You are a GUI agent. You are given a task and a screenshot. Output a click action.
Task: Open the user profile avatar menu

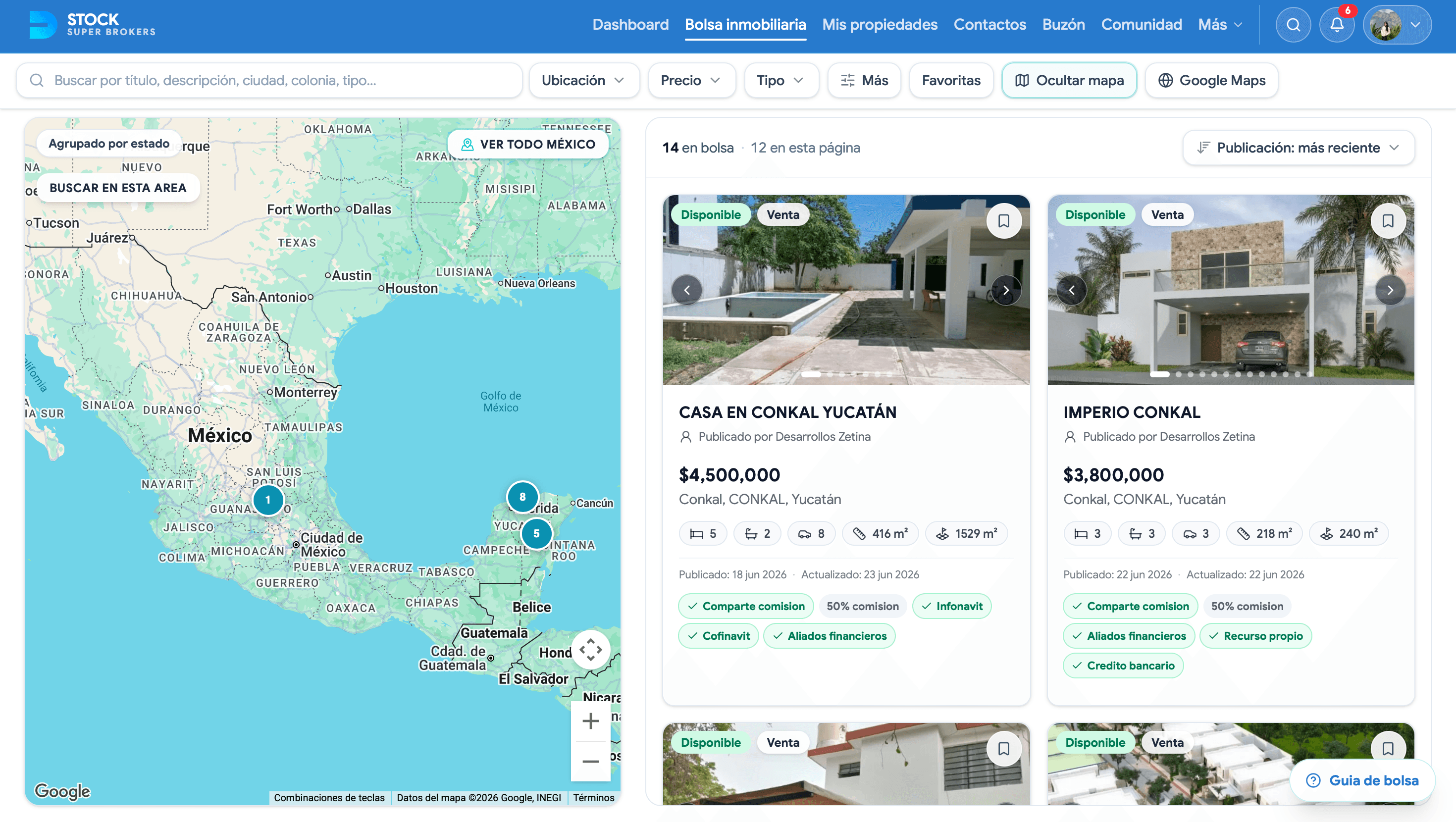(1397, 25)
